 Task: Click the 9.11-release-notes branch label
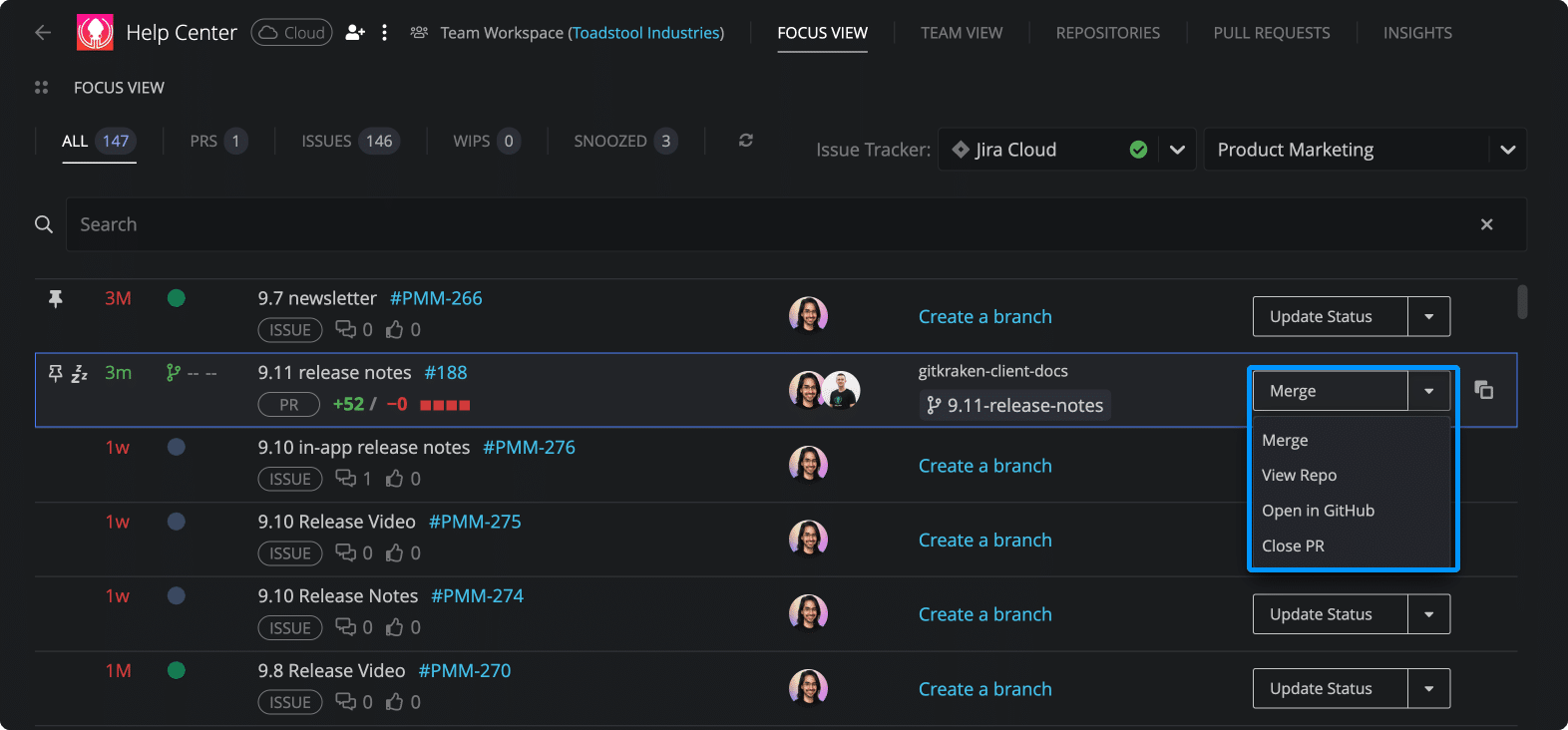(x=1014, y=405)
